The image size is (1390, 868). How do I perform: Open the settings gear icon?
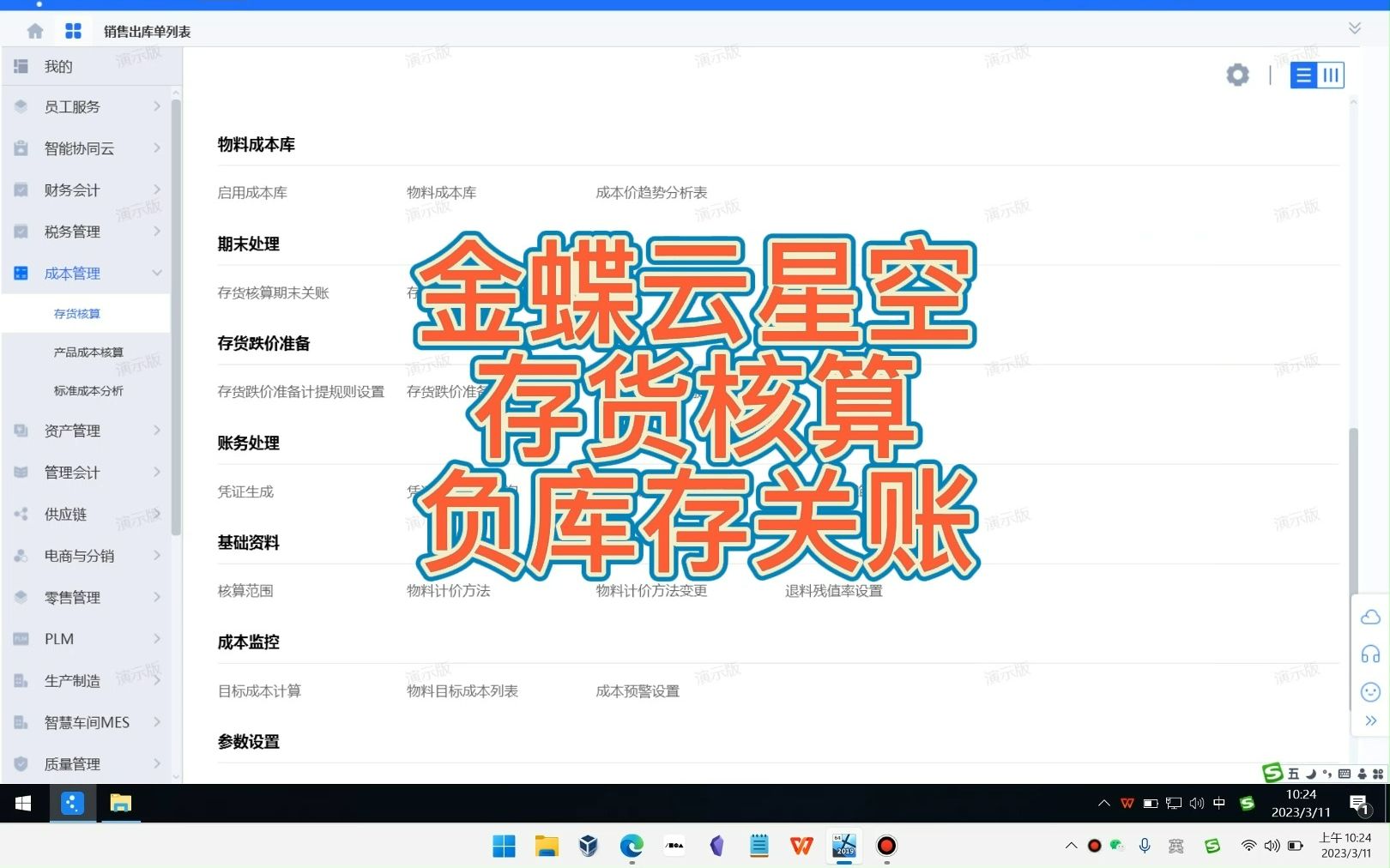[1237, 75]
